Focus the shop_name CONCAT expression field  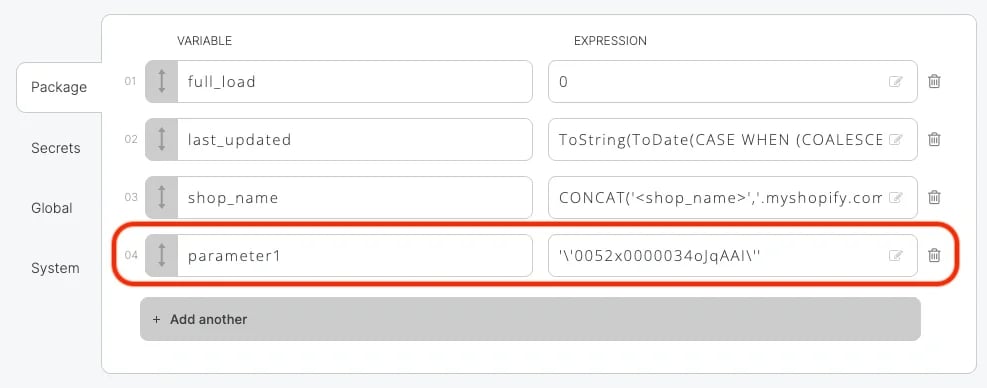tap(733, 197)
